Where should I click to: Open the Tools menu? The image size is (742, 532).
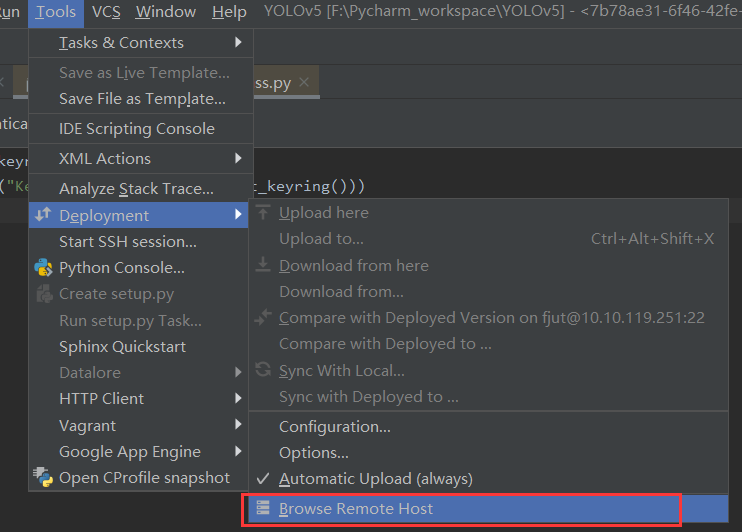[x=56, y=12]
